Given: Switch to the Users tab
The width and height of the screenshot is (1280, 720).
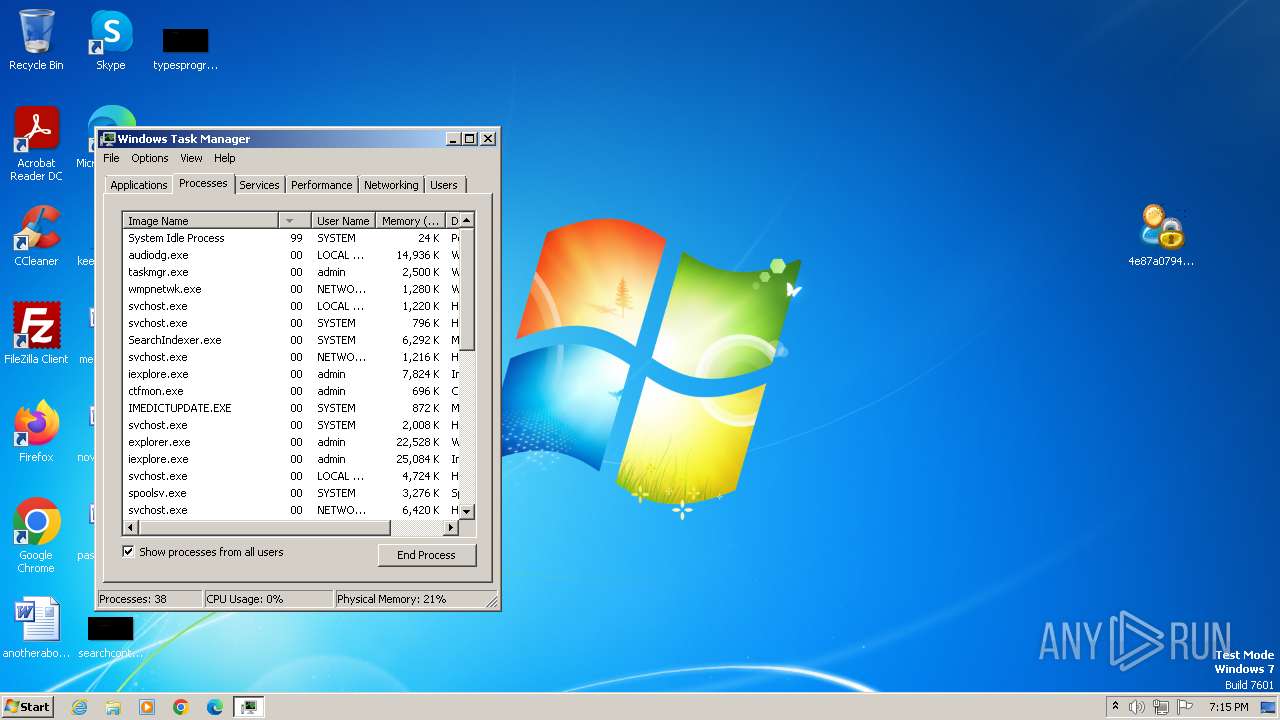Looking at the screenshot, I should 444,185.
